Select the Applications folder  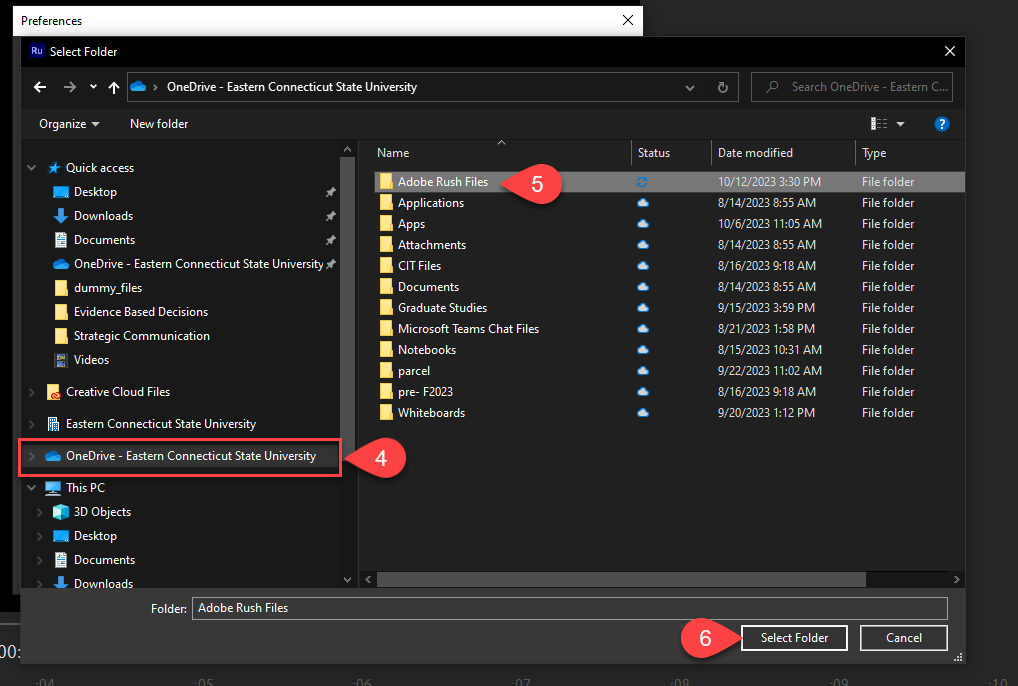coord(430,203)
